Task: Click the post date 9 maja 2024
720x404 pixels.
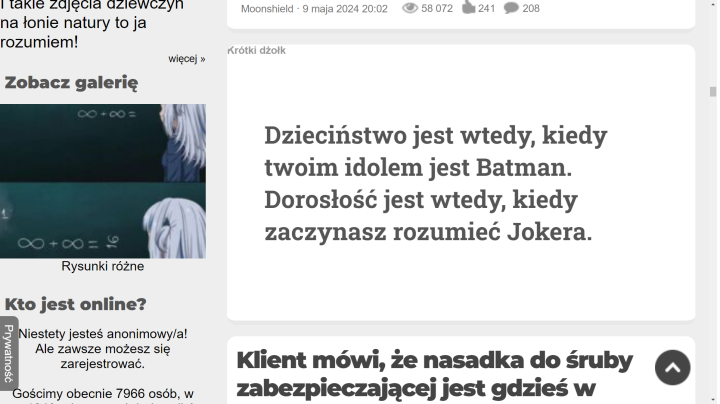Action: point(346,9)
